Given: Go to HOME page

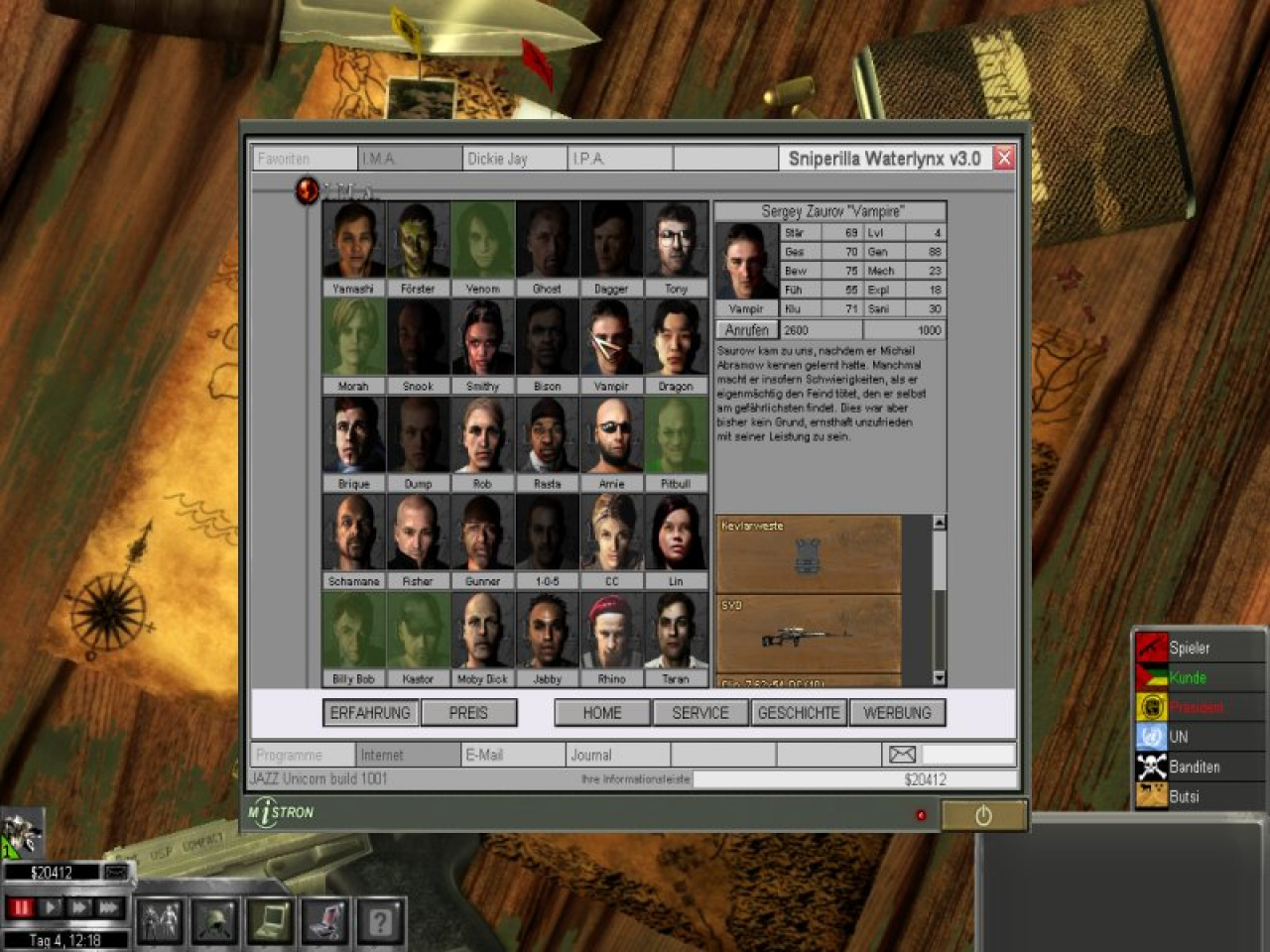Looking at the screenshot, I should tap(602, 713).
